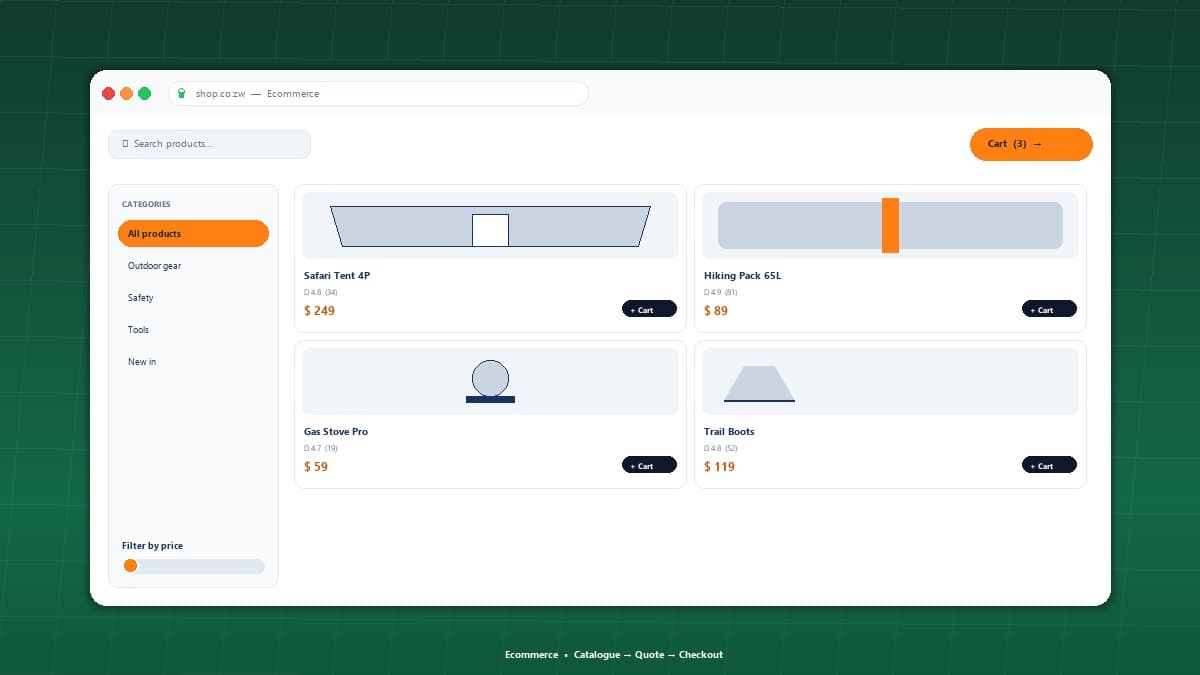Viewport: 1200px width, 675px height.
Task: Open the Safari Tent 4P product image
Action: 490,226
